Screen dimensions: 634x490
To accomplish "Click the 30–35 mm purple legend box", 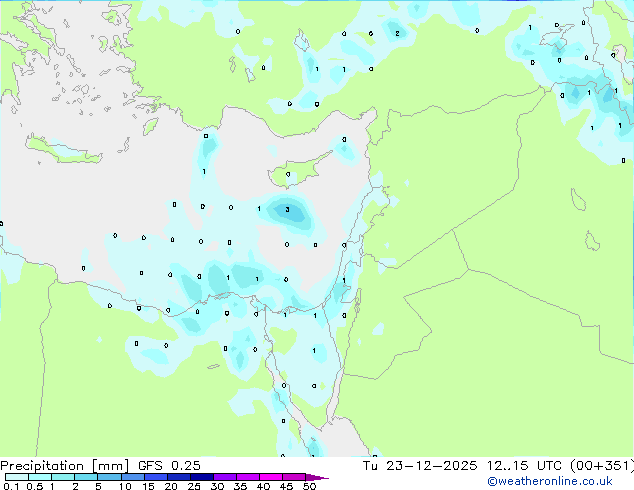I will coord(224,477).
